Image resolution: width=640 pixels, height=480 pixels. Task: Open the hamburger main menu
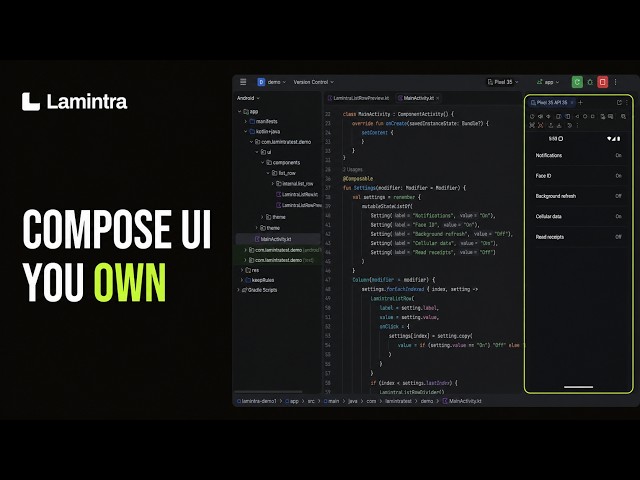point(243,82)
